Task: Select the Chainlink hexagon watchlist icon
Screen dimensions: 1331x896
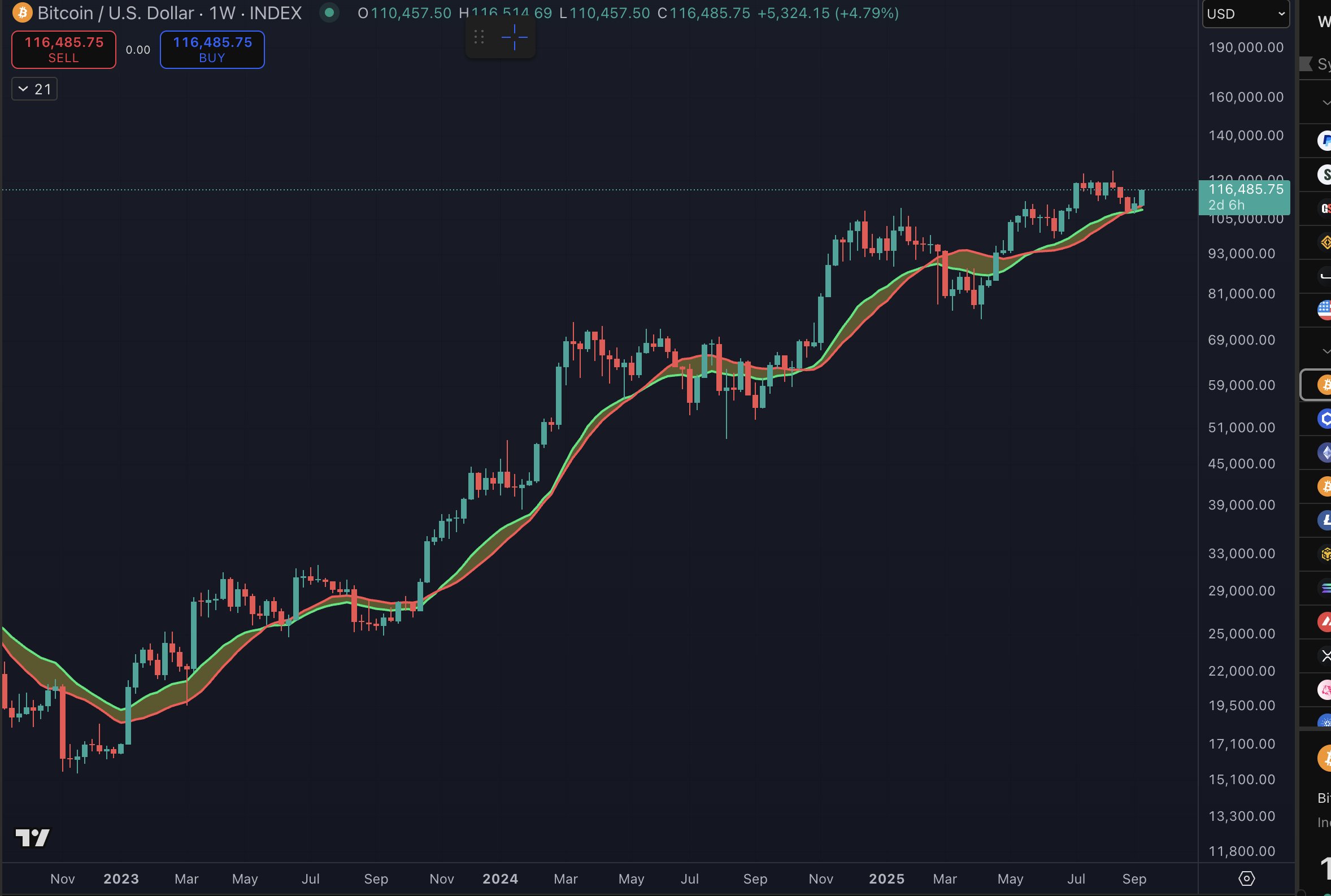Action: (1325, 418)
